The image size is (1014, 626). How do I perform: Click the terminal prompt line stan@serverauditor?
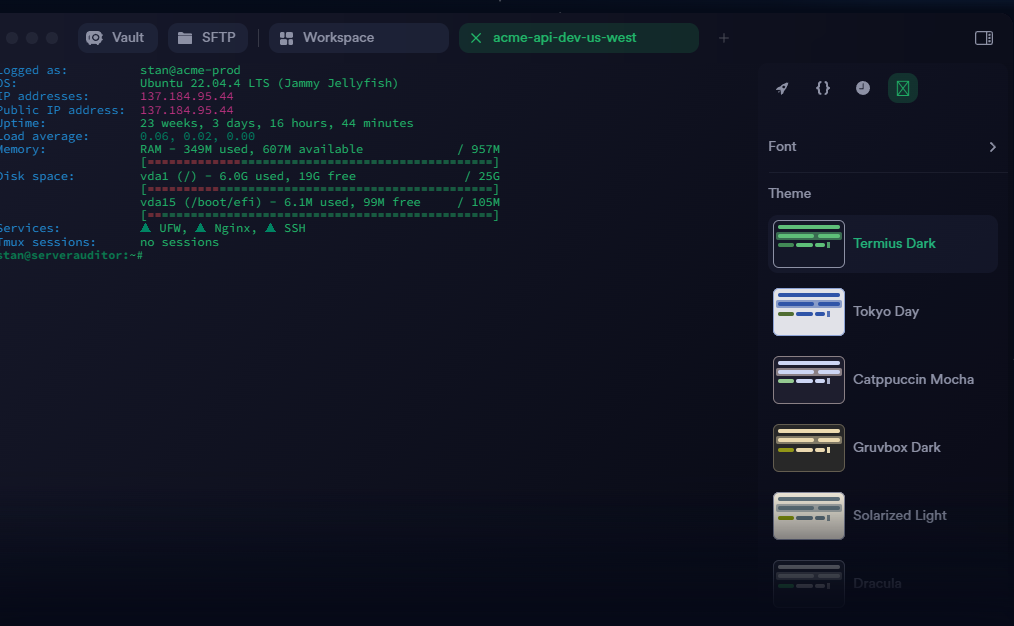point(71,255)
